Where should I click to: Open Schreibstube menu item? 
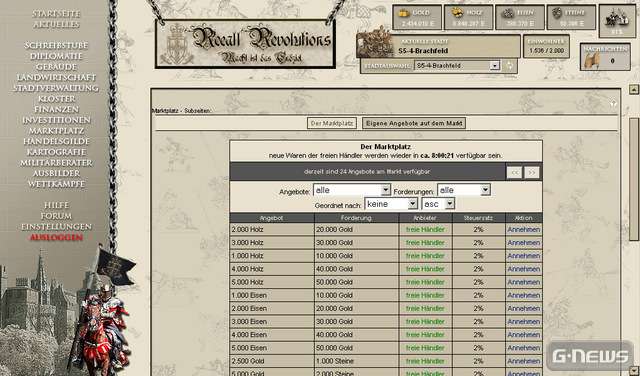tap(56, 45)
